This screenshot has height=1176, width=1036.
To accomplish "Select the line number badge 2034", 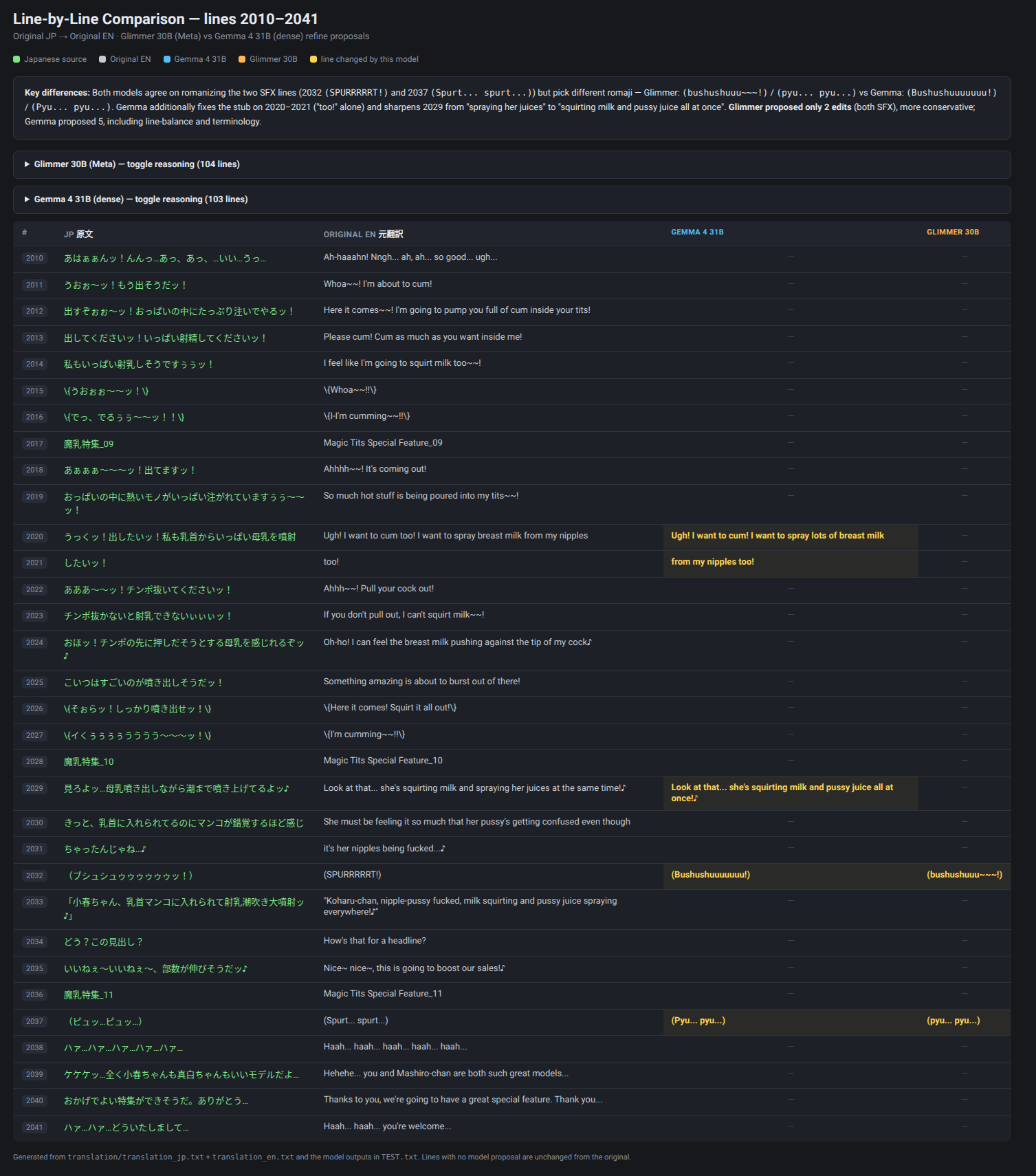I will coord(35,941).
